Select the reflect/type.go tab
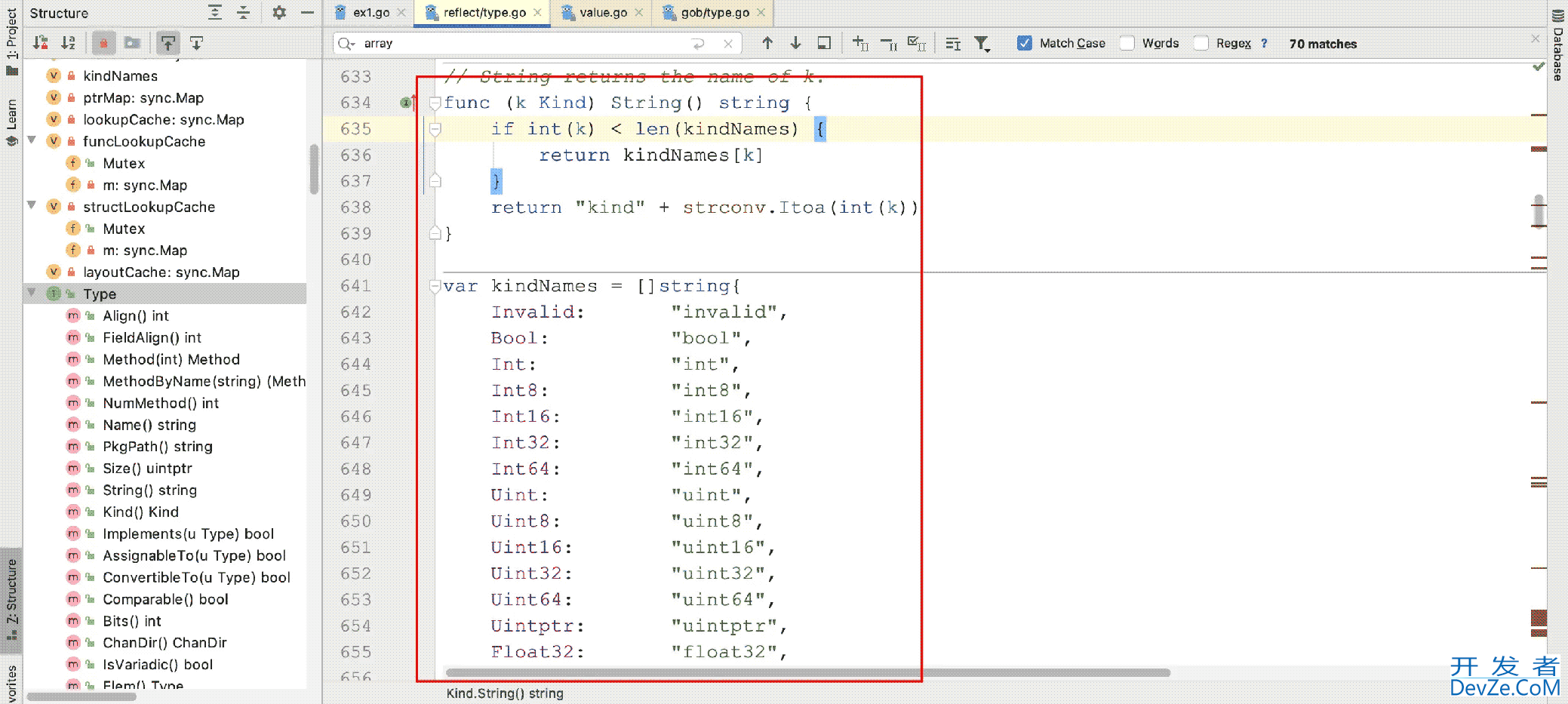 [484, 12]
